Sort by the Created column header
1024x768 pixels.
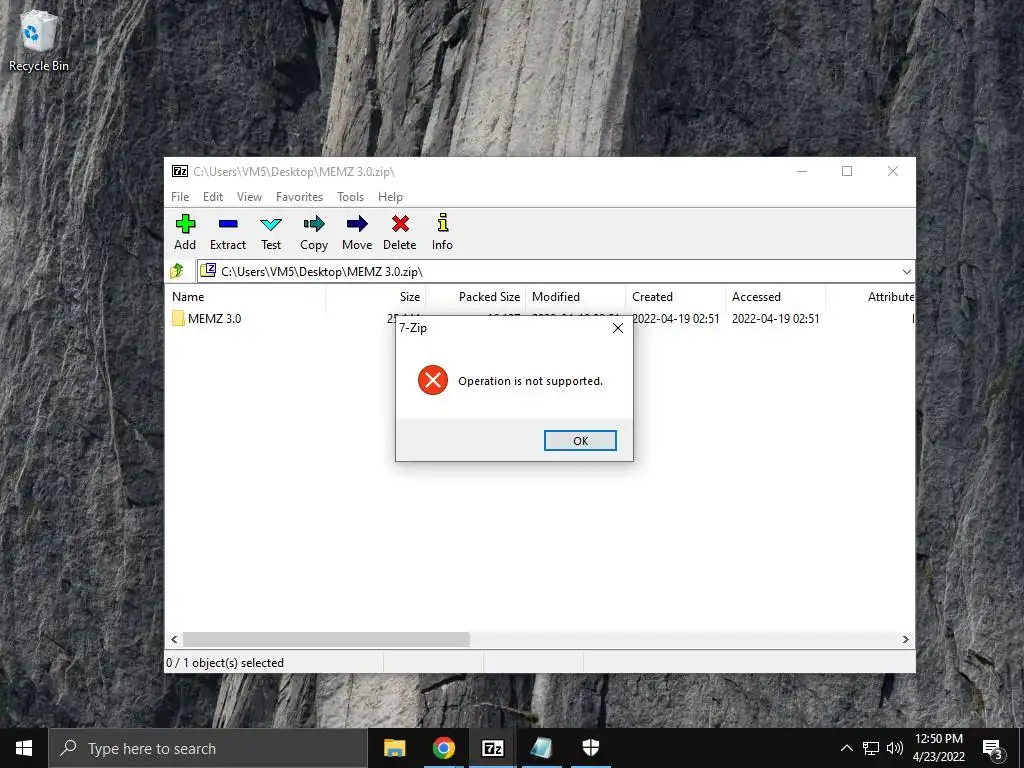click(675, 296)
